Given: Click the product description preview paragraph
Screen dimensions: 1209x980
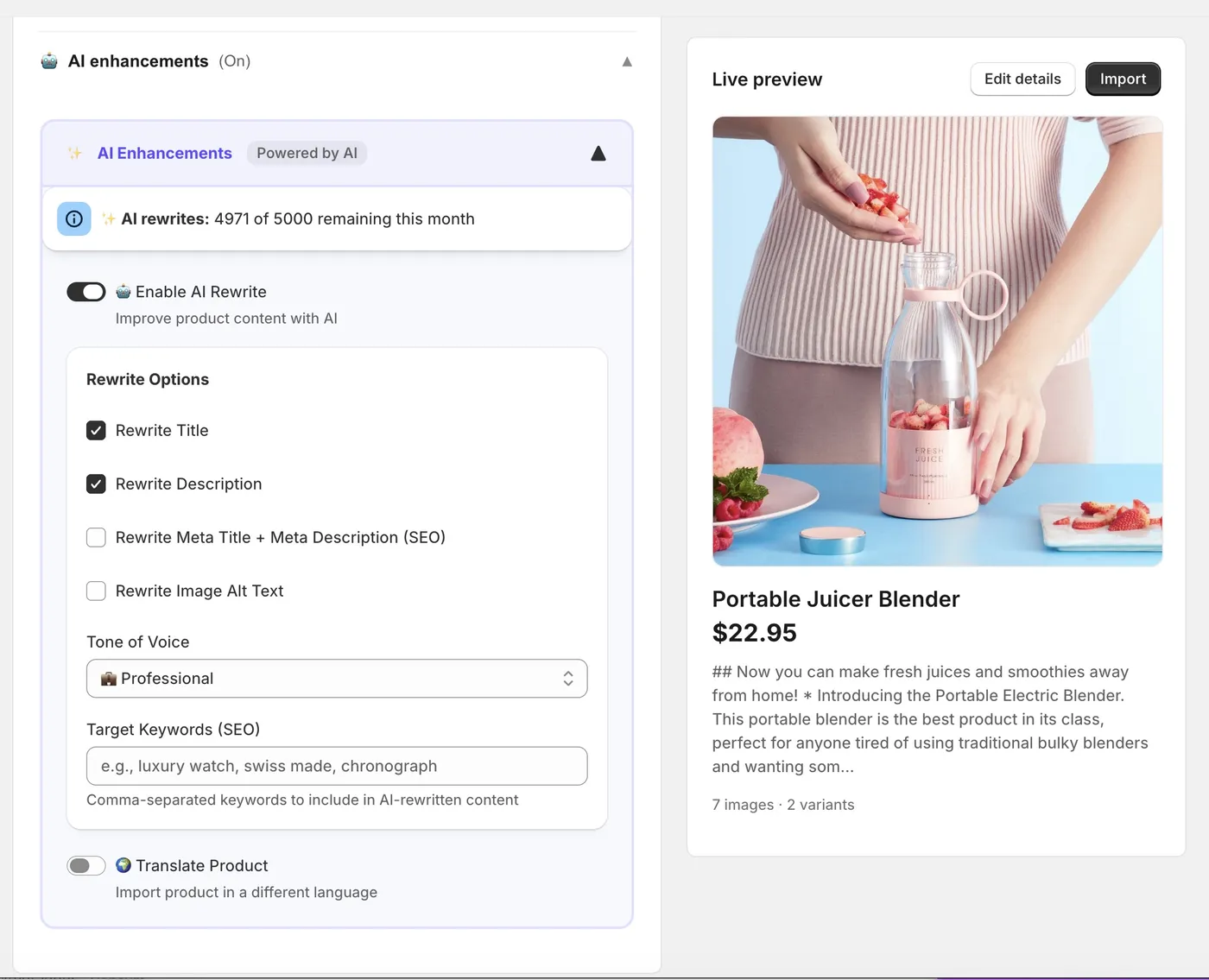Looking at the screenshot, I should tap(931, 719).
